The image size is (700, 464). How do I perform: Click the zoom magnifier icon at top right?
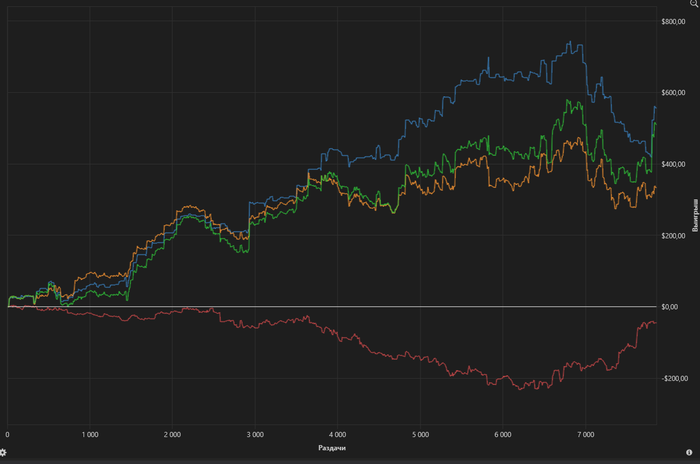click(x=696, y=3)
